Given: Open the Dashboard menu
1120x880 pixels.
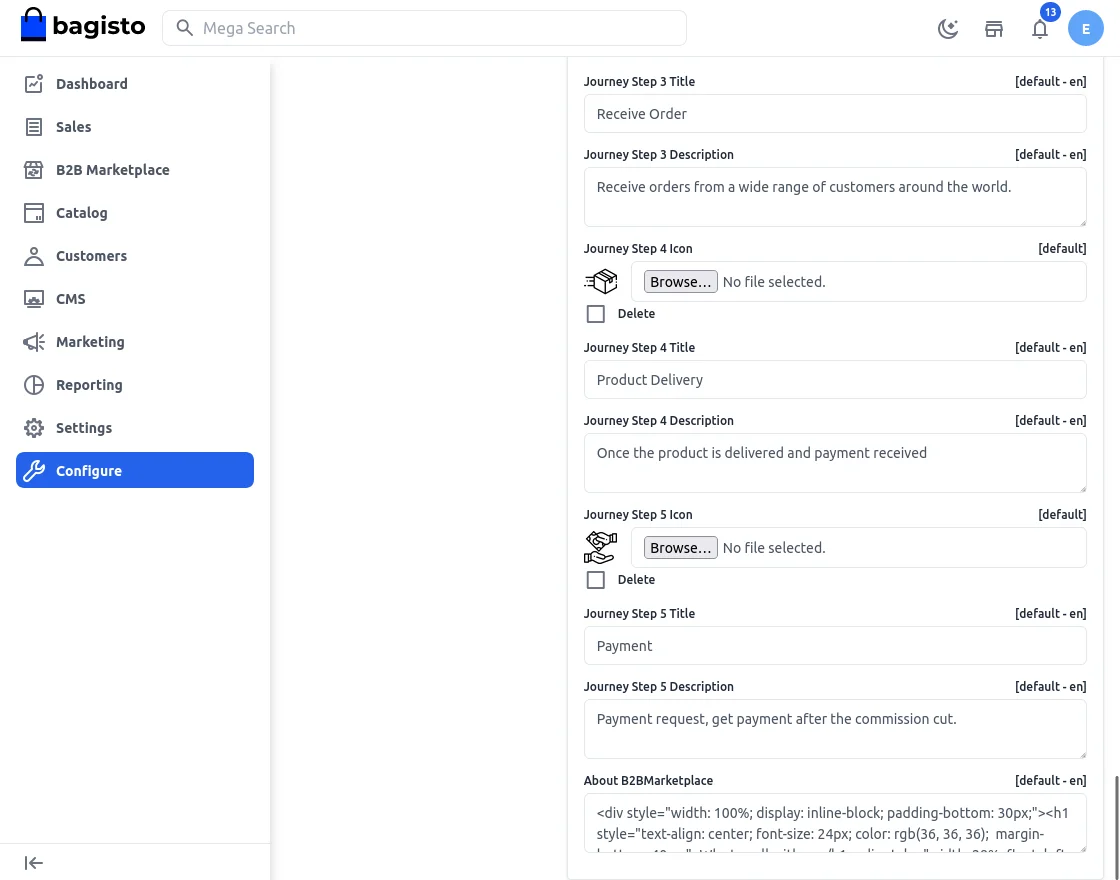Looking at the screenshot, I should point(92,84).
